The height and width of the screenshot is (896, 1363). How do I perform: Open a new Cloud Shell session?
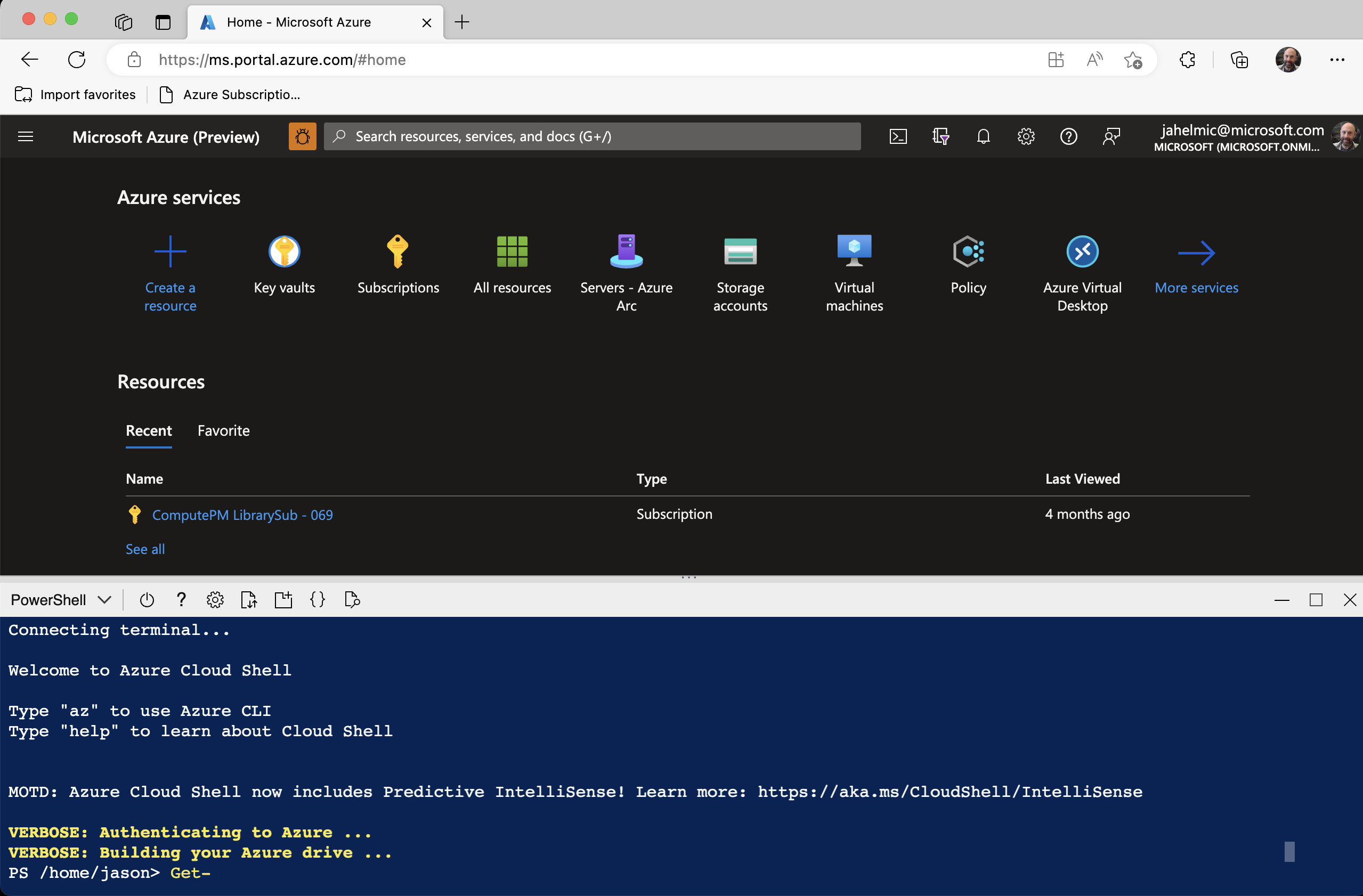click(x=283, y=599)
